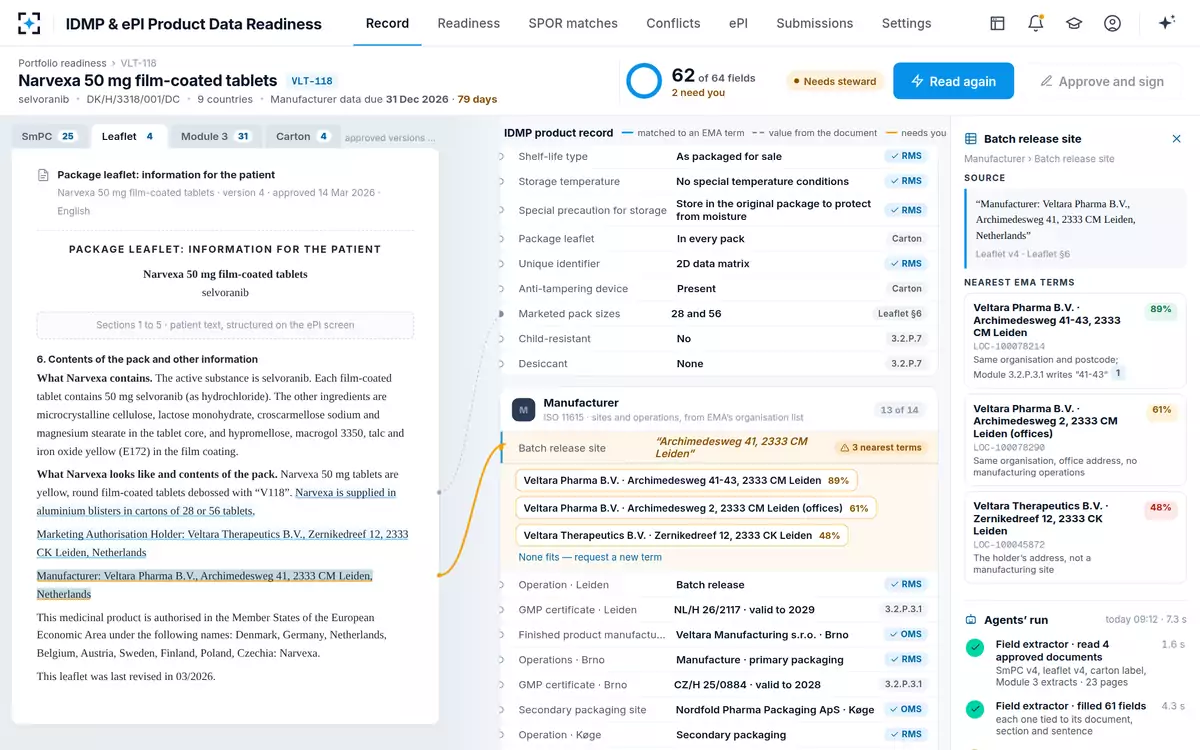
Task: Select the Leaflet document tab
Action: 128,136
